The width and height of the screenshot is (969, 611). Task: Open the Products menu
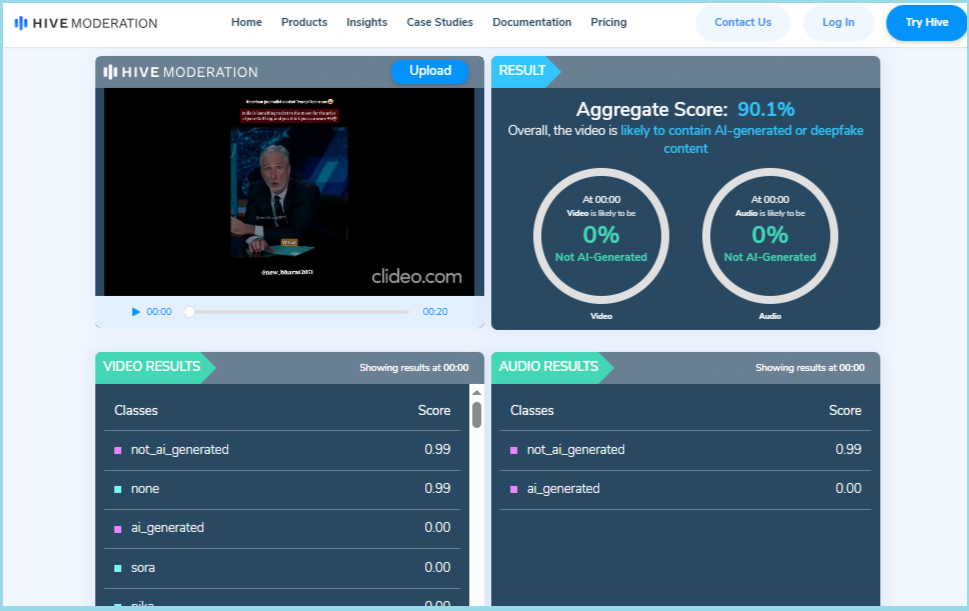pos(304,22)
